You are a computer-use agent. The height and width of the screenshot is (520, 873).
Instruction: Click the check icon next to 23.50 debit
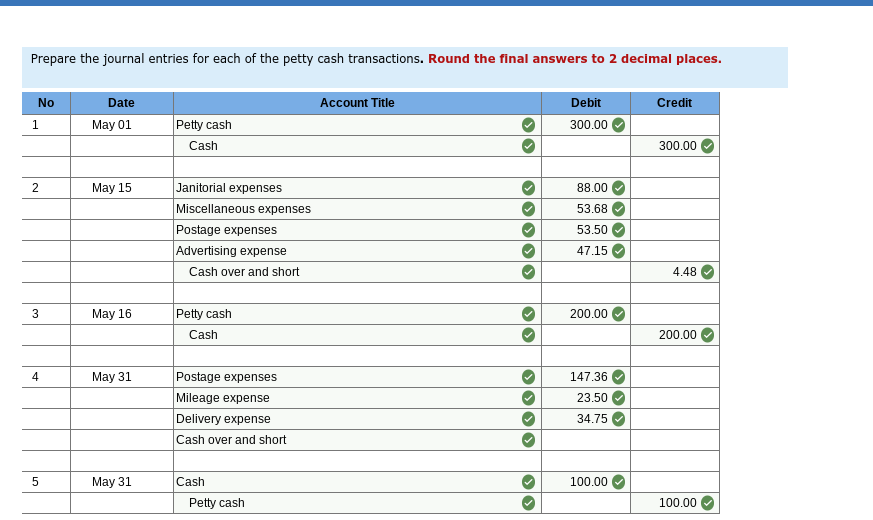(618, 398)
